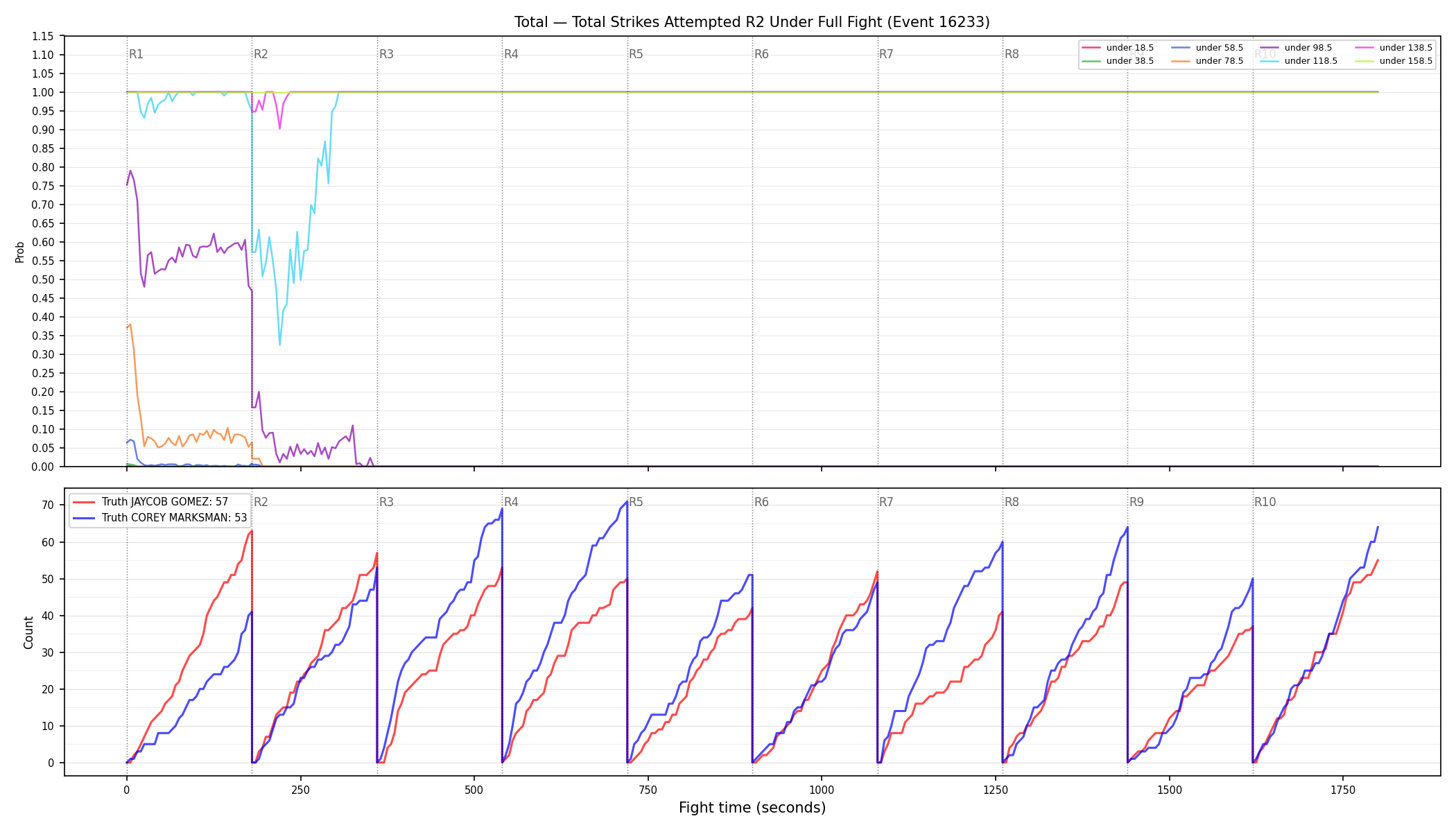Click the R3 round marker in probability chart
This screenshot has width=1456, height=832.
click(386, 54)
